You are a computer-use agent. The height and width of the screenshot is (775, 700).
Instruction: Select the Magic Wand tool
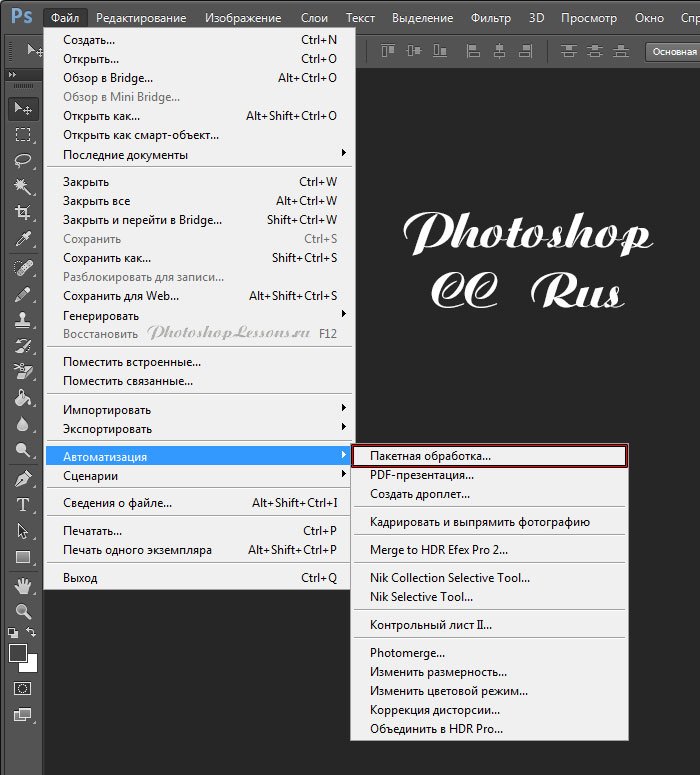click(22, 187)
